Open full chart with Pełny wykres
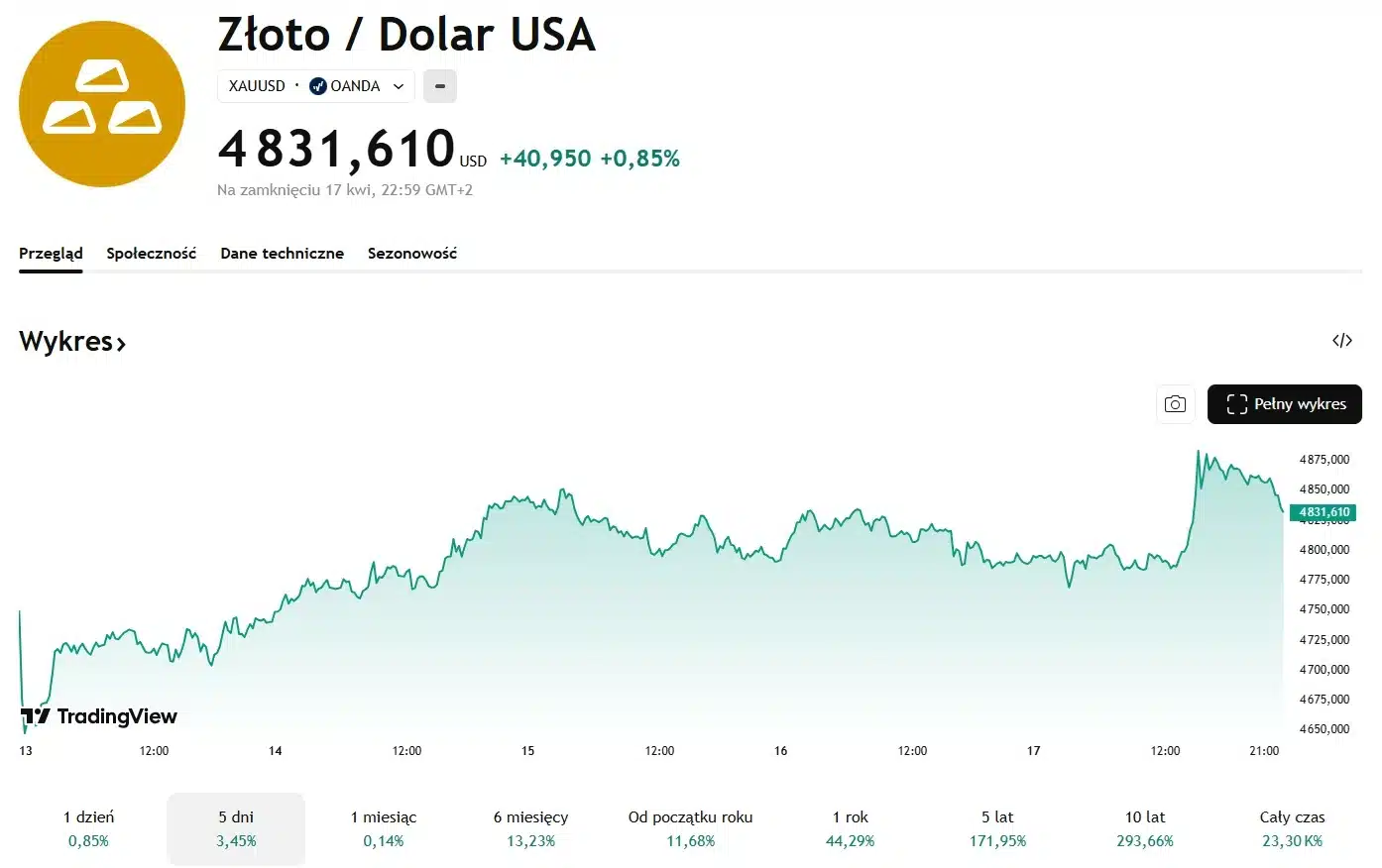The width and height of the screenshot is (1382, 868). click(1285, 404)
